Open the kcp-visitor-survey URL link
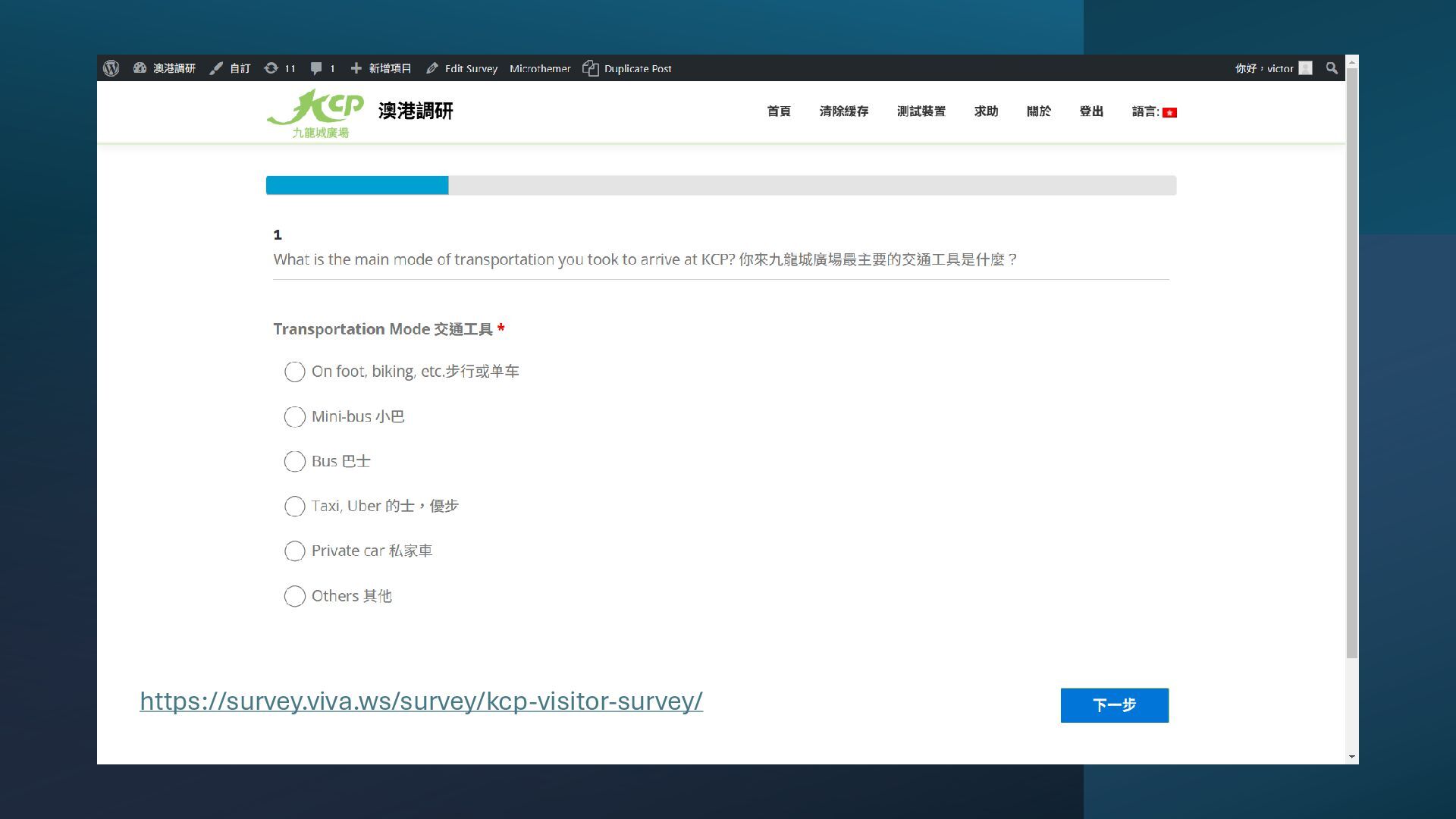The image size is (1456, 819). point(421,701)
